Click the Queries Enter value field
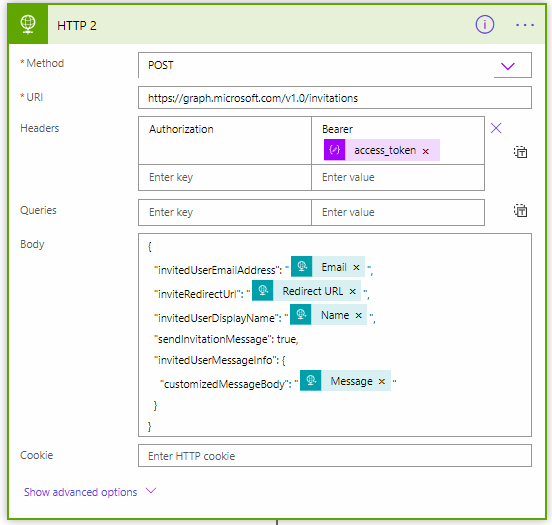Viewport: 552px width, 525px height. coord(398,212)
